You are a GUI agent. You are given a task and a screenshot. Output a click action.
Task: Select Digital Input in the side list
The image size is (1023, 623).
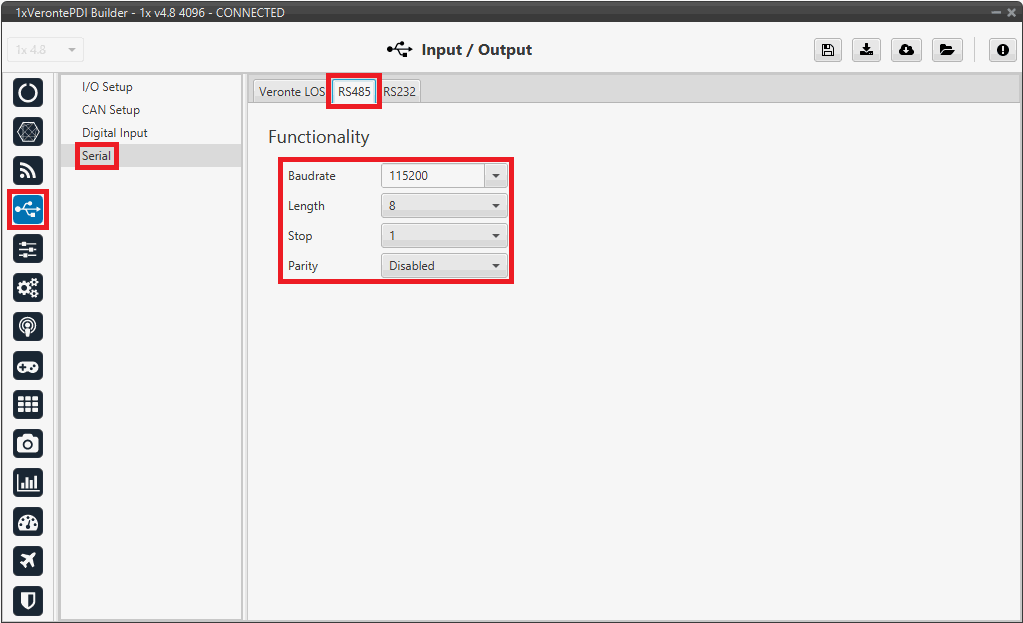click(115, 133)
